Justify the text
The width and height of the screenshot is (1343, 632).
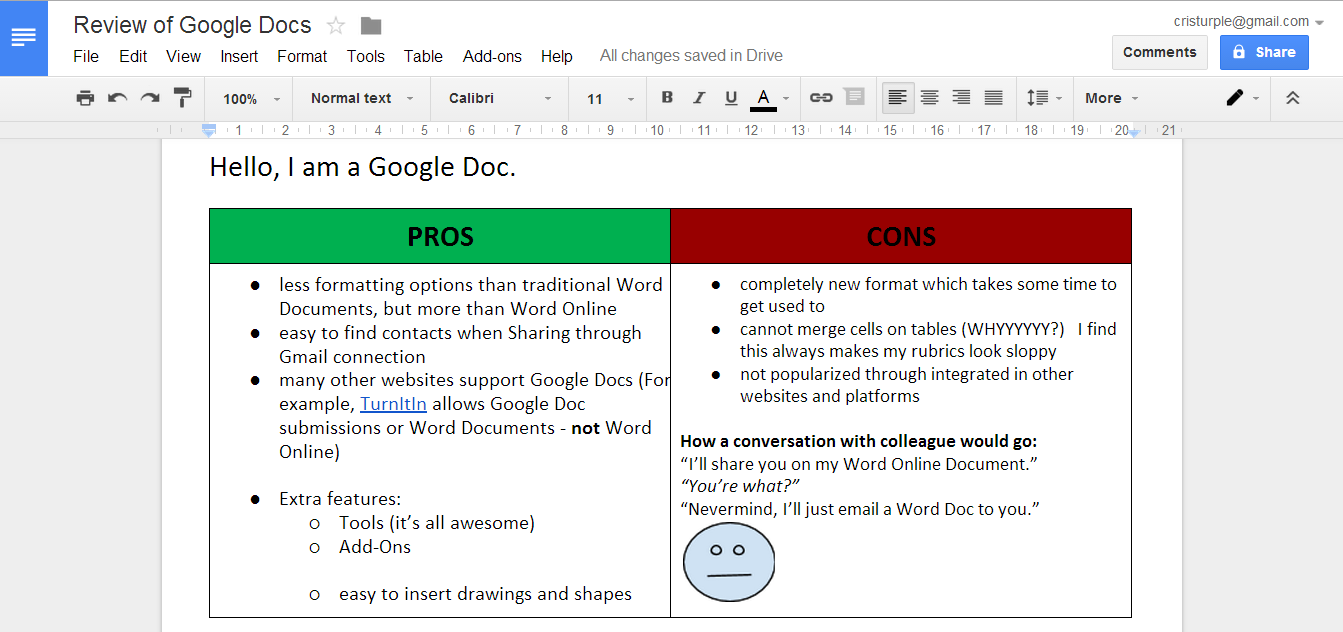[x=993, y=98]
